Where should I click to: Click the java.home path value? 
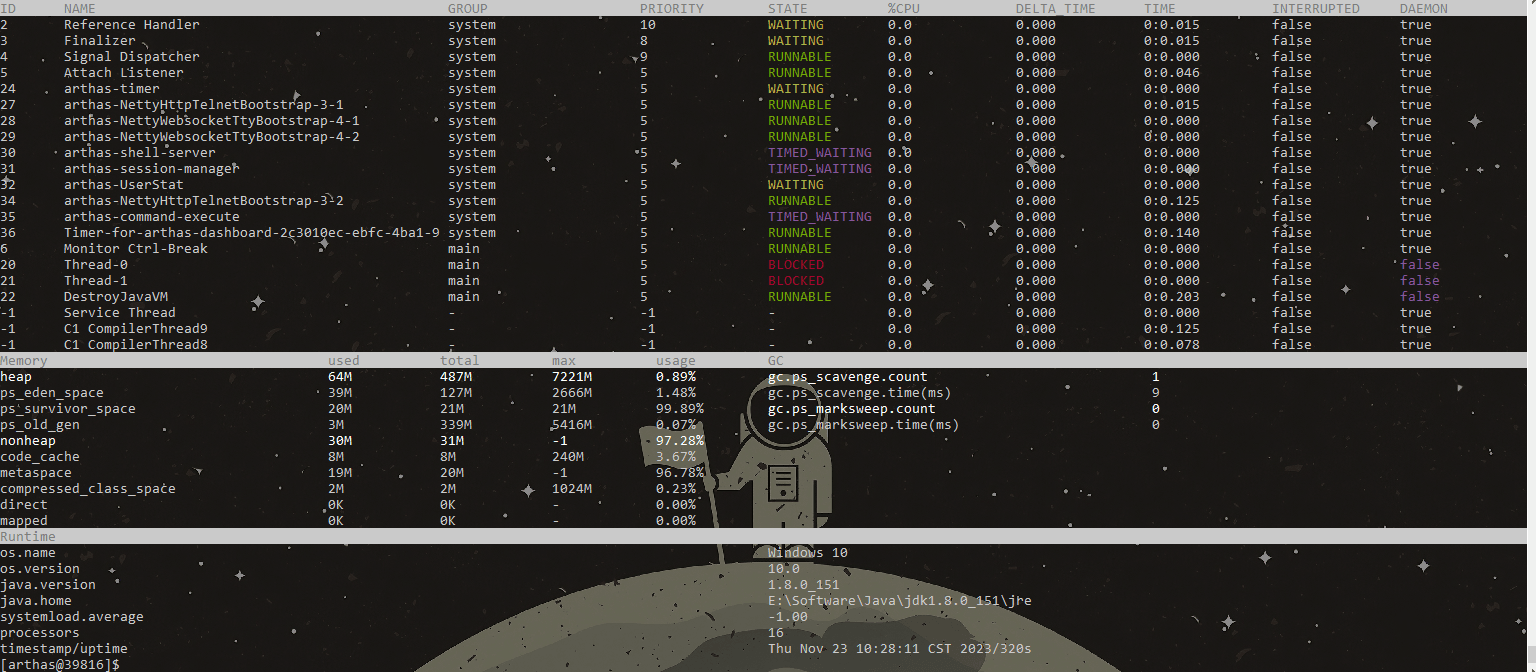900,601
